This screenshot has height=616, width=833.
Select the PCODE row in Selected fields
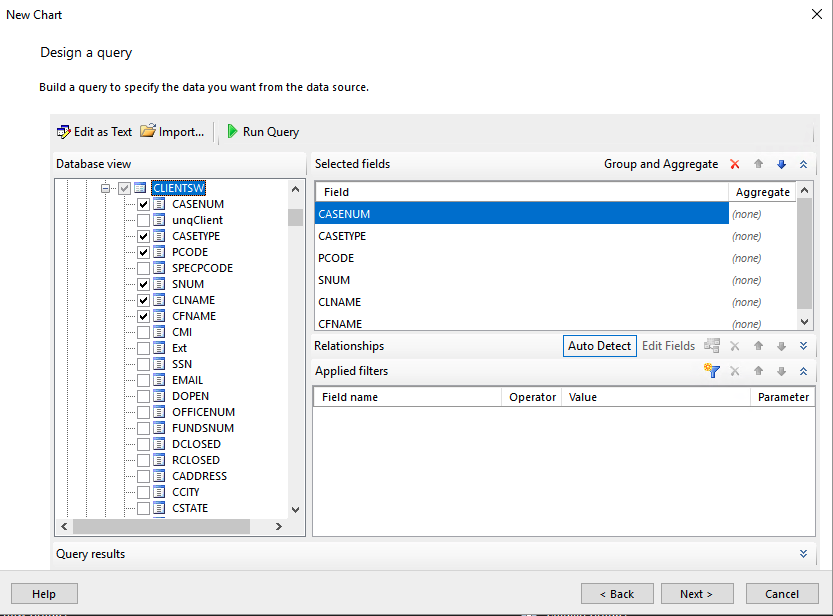pos(520,258)
